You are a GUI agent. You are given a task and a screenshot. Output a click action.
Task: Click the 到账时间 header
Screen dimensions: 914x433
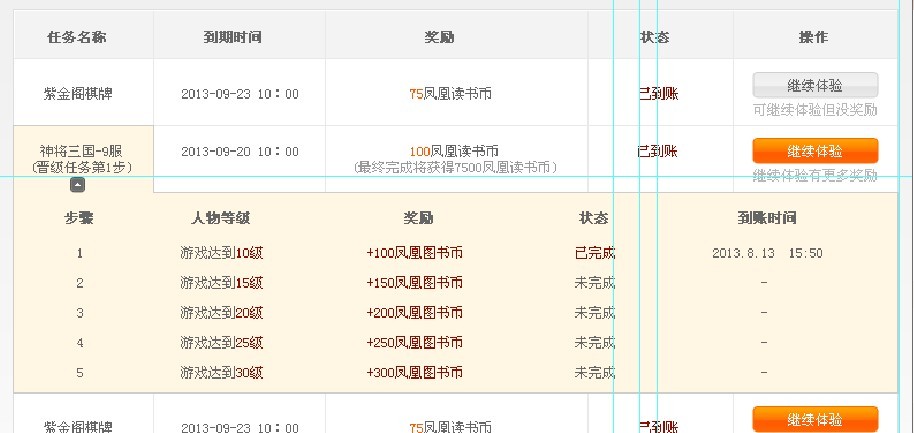[x=767, y=218]
